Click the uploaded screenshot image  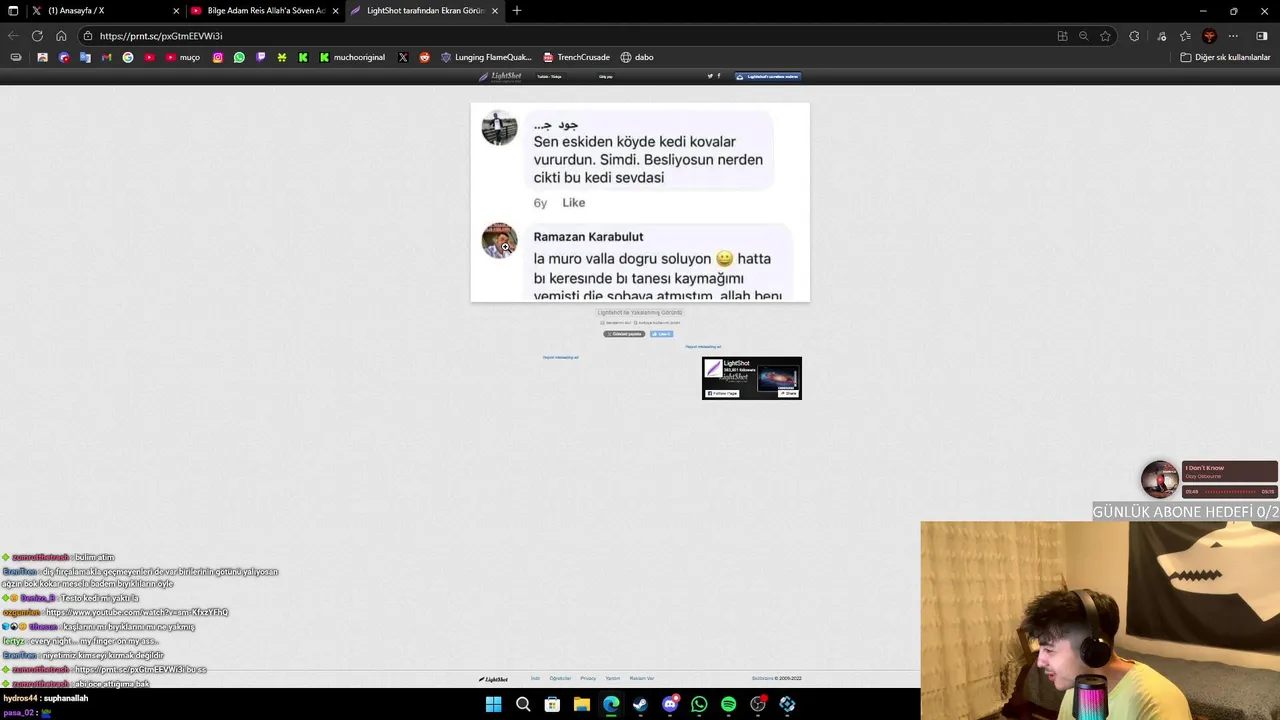640,202
